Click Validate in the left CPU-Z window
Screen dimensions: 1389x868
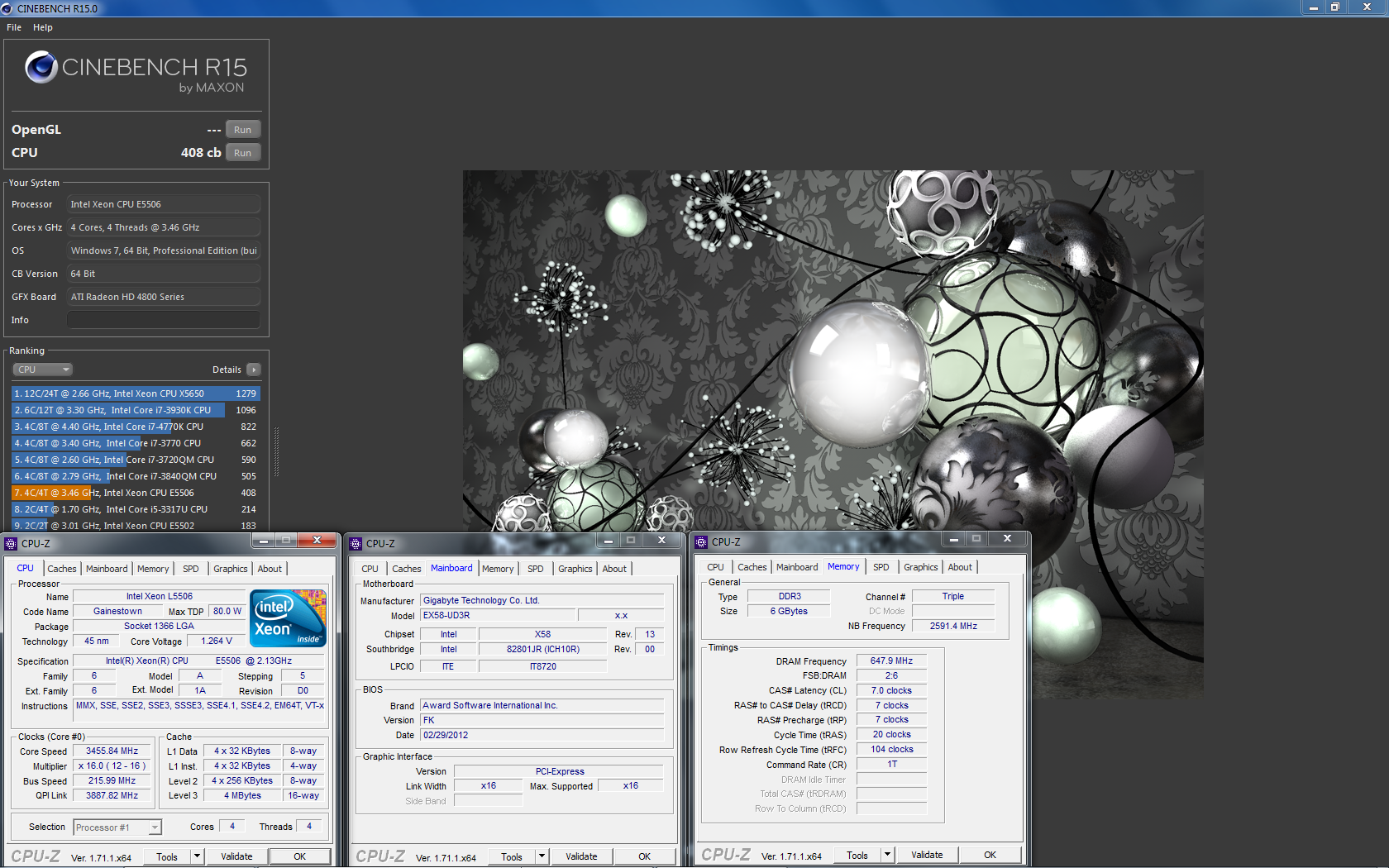236,856
